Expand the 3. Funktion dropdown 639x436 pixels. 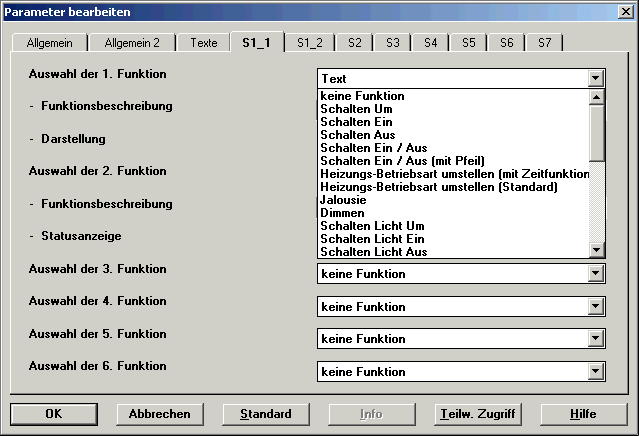point(596,274)
